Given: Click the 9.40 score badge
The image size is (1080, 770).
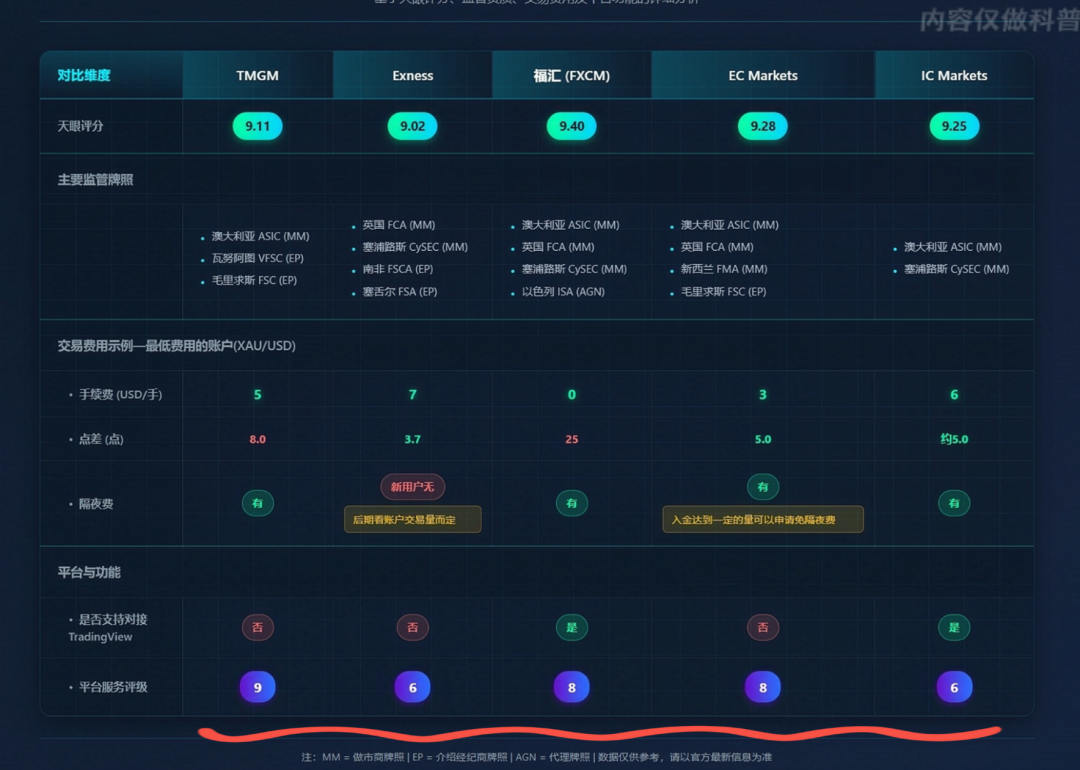Looking at the screenshot, I should click(571, 127).
